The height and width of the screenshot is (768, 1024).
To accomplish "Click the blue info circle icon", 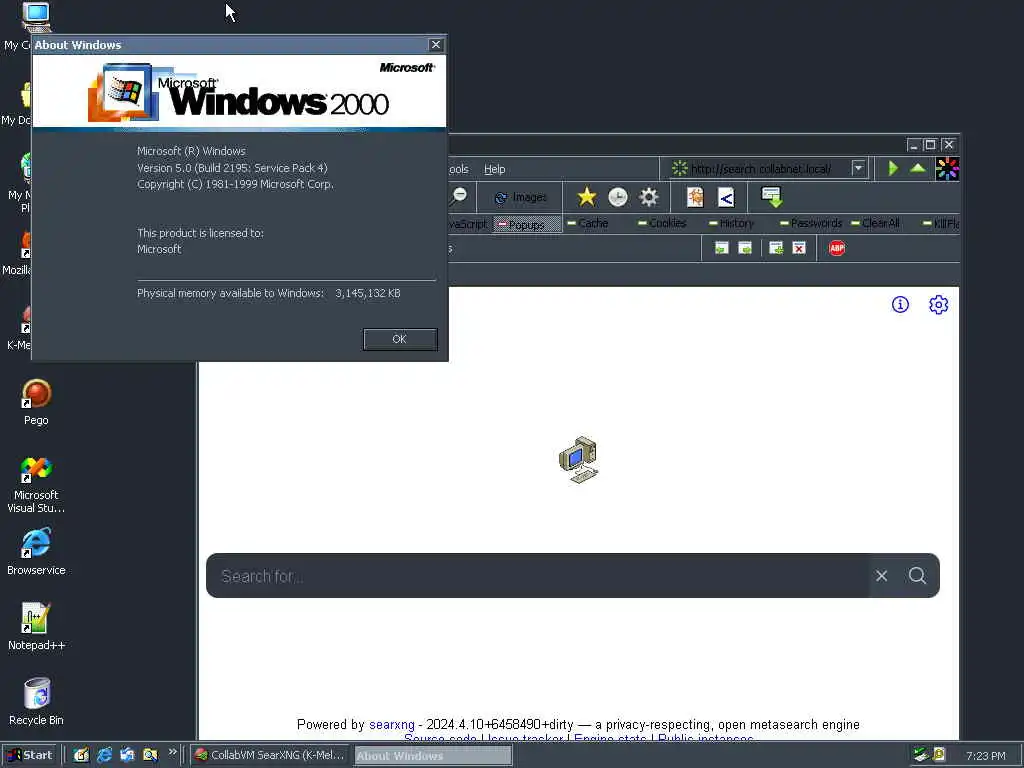I will (900, 304).
